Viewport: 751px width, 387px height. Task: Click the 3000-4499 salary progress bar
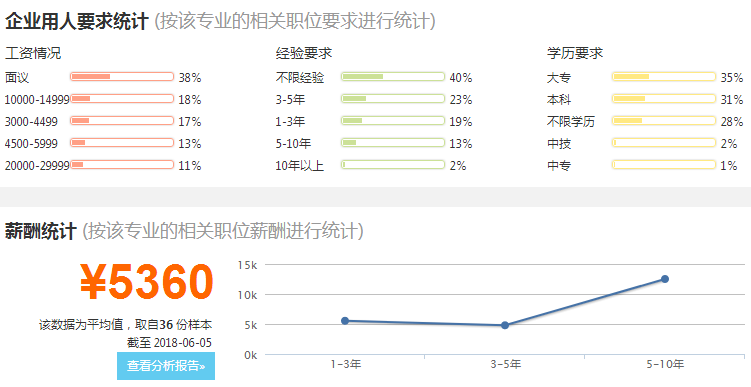[x=122, y=121]
